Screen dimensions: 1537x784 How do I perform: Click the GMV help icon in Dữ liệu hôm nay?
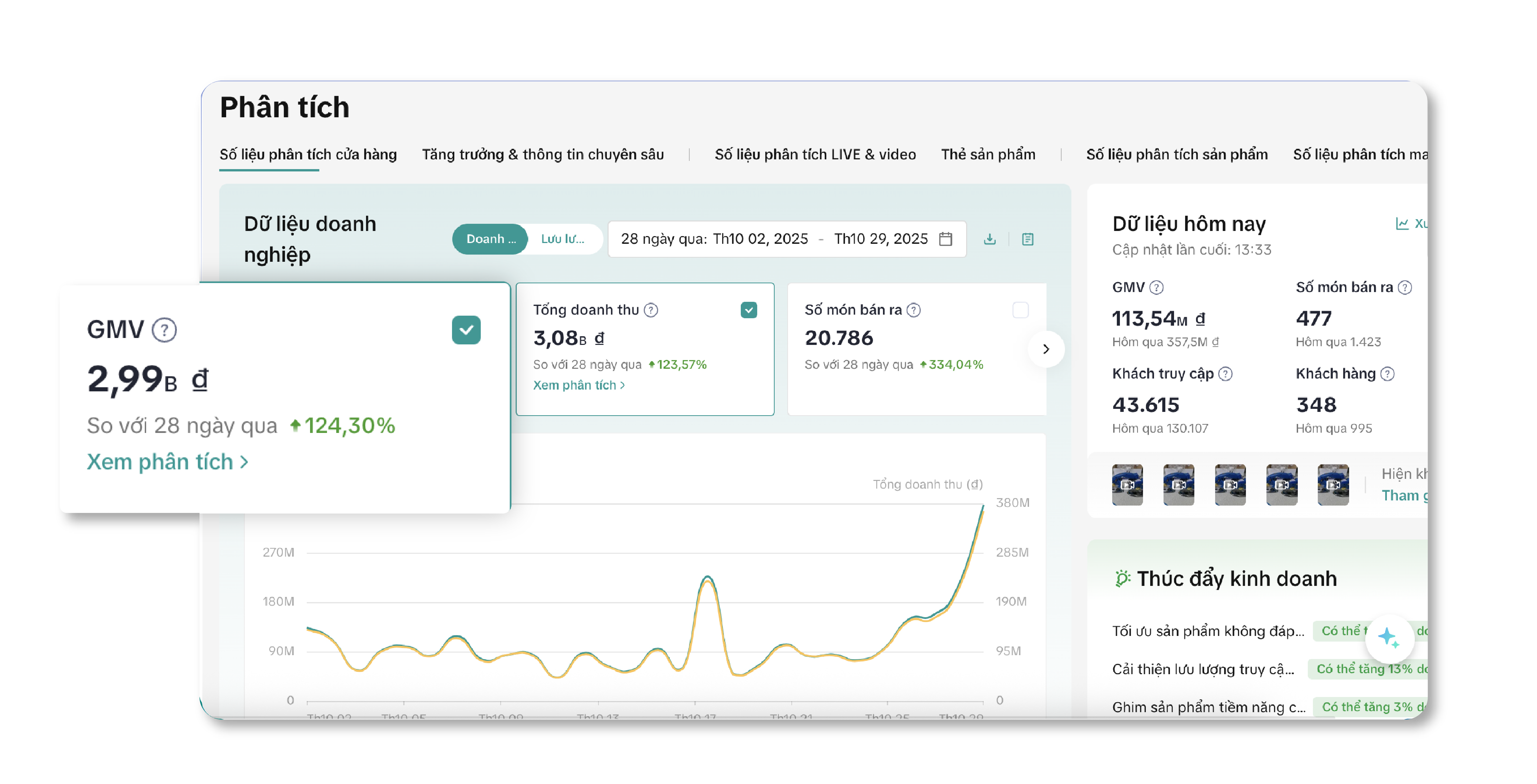tap(1156, 288)
